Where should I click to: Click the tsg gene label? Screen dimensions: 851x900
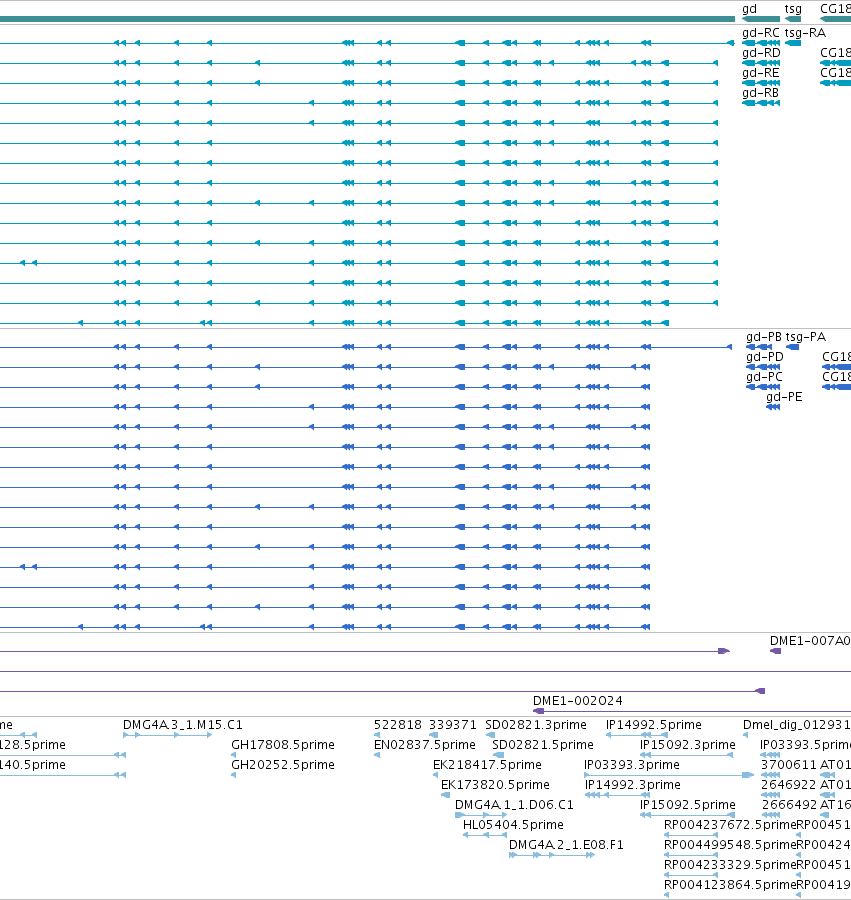tap(793, 9)
